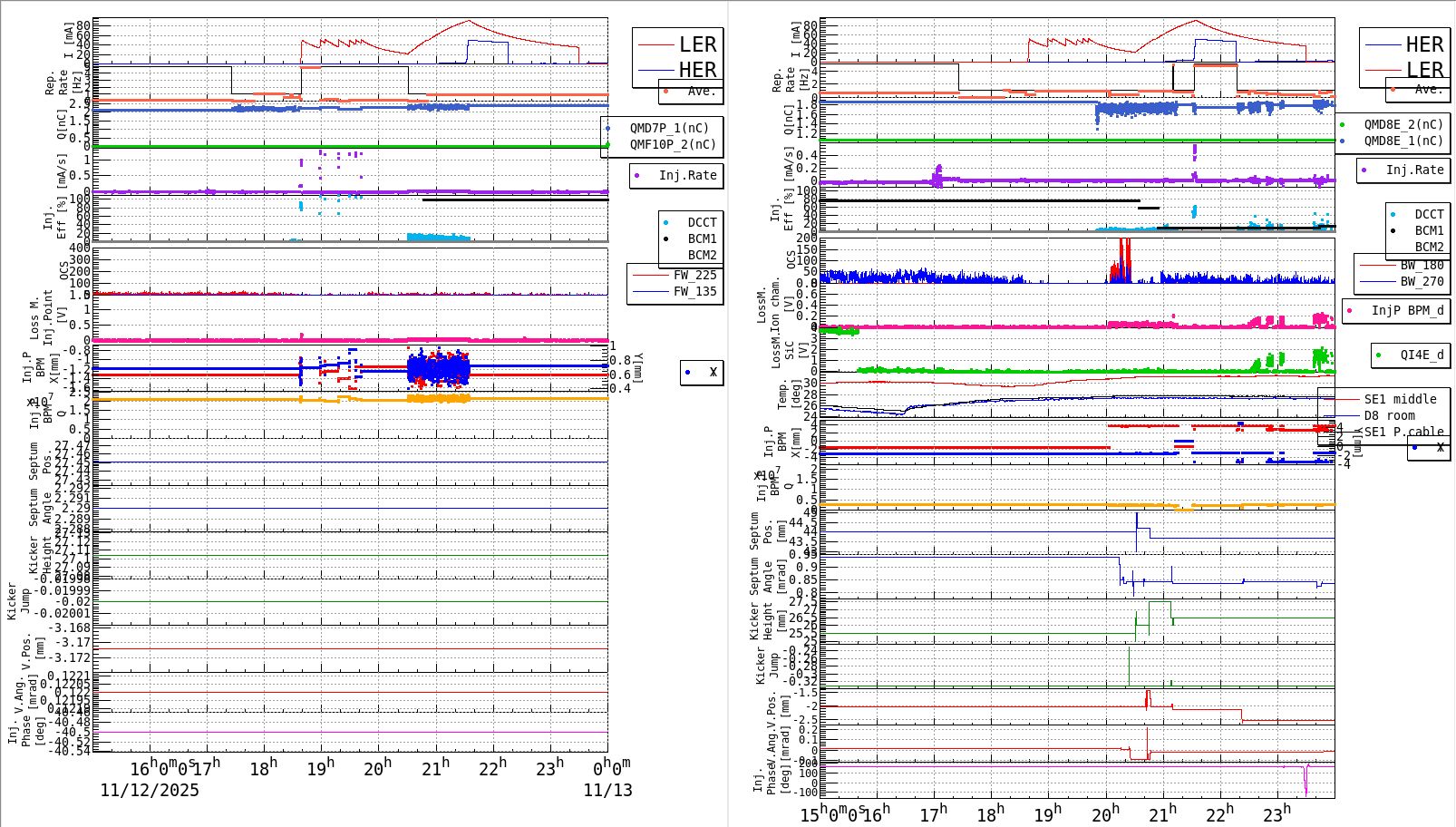
Task: Select the QMF10P_2(nC) legend label
Action: (x=673, y=144)
